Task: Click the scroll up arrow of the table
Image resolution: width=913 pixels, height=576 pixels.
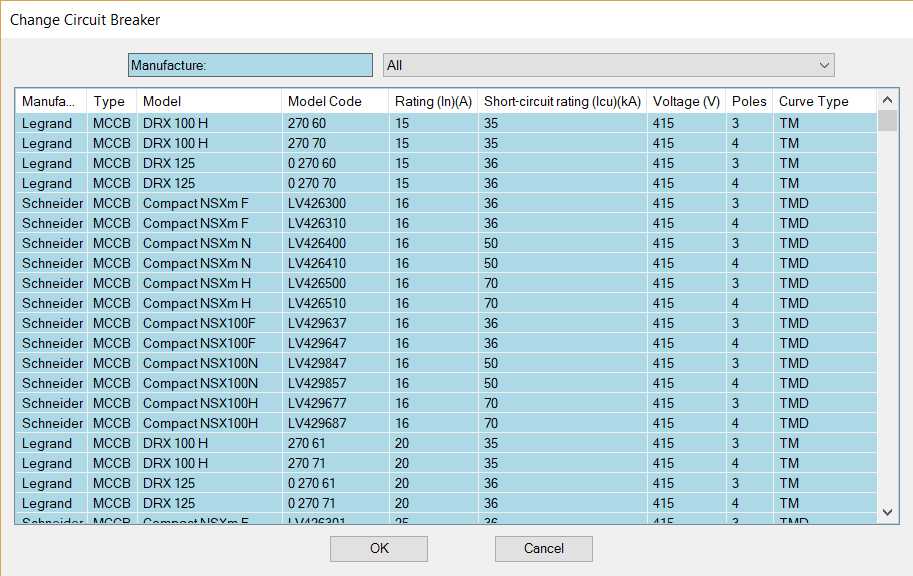Action: [887, 100]
